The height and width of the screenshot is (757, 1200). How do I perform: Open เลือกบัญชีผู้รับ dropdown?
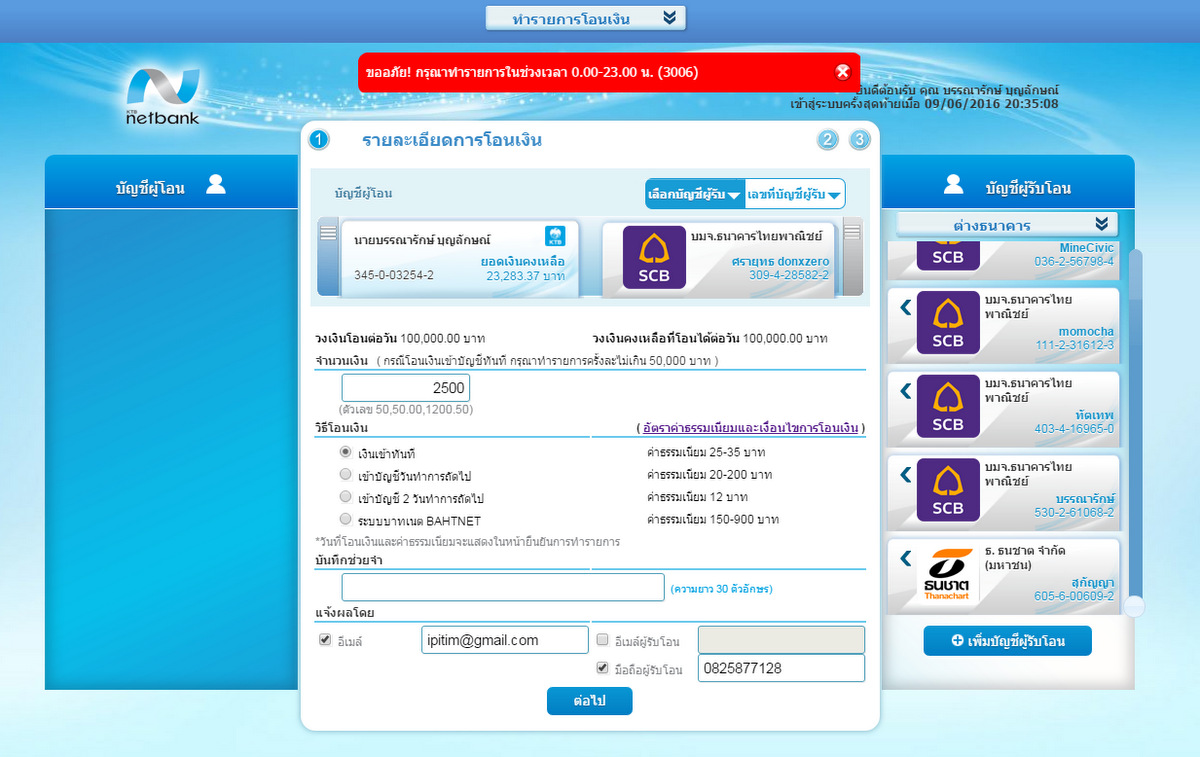pos(695,194)
